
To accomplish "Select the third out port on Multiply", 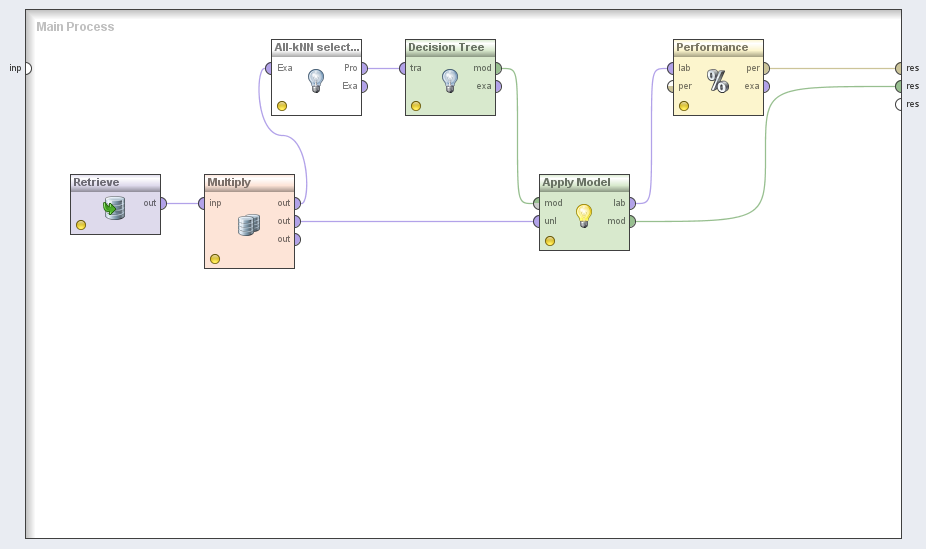I will pos(297,239).
